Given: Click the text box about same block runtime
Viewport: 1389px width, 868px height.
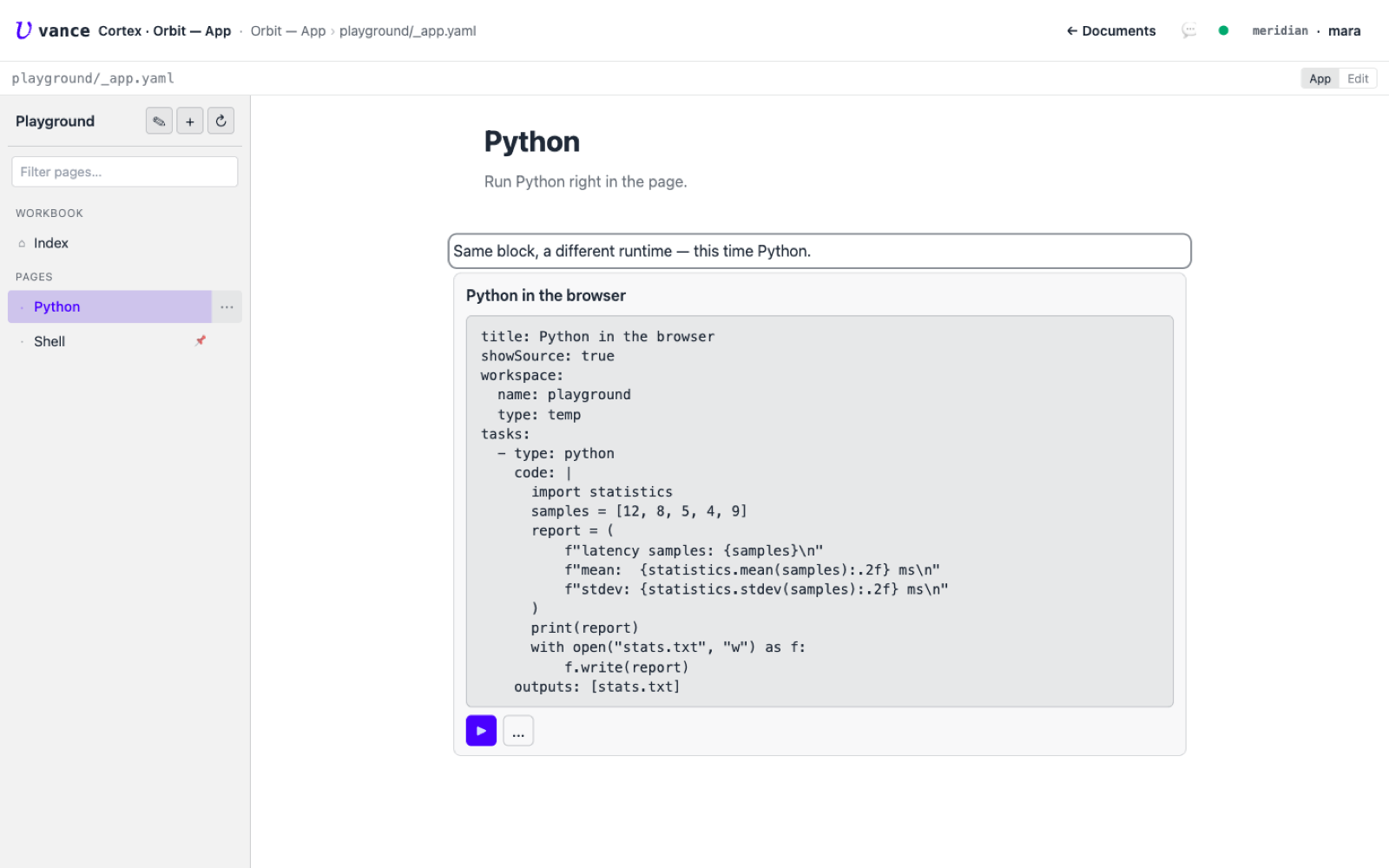Looking at the screenshot, I should click(820, 251).
